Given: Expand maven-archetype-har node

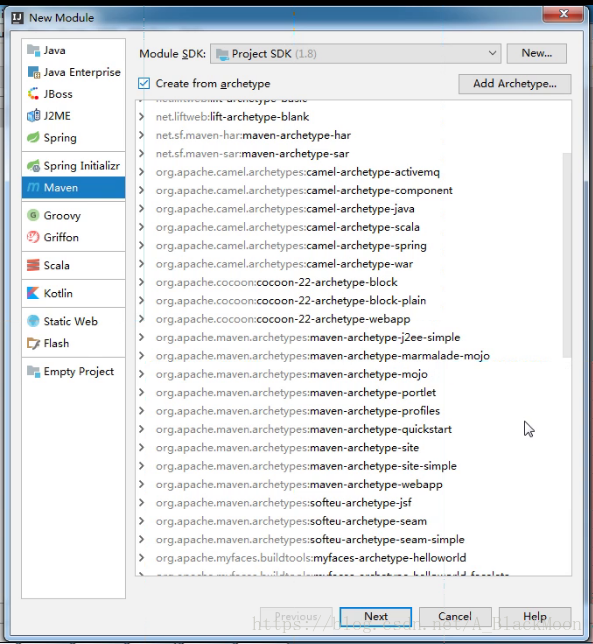Looking at the screenshot, I should (141, 135).
